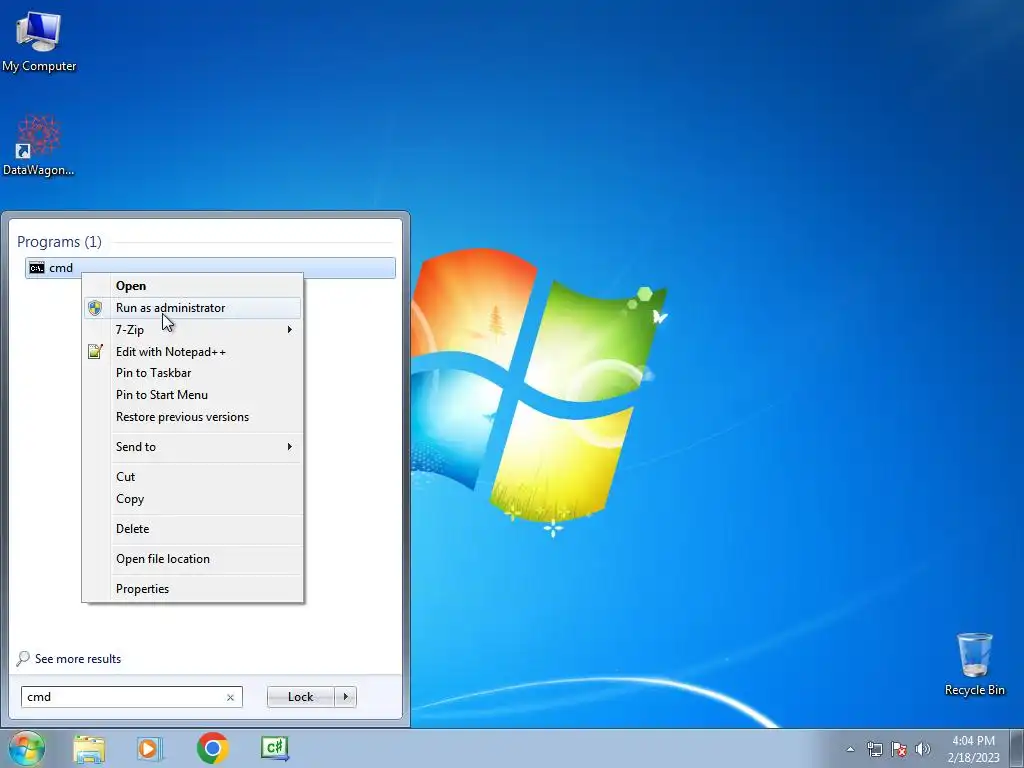
Task: Click the network status tray icon
Action: click(x=874, y=749)
